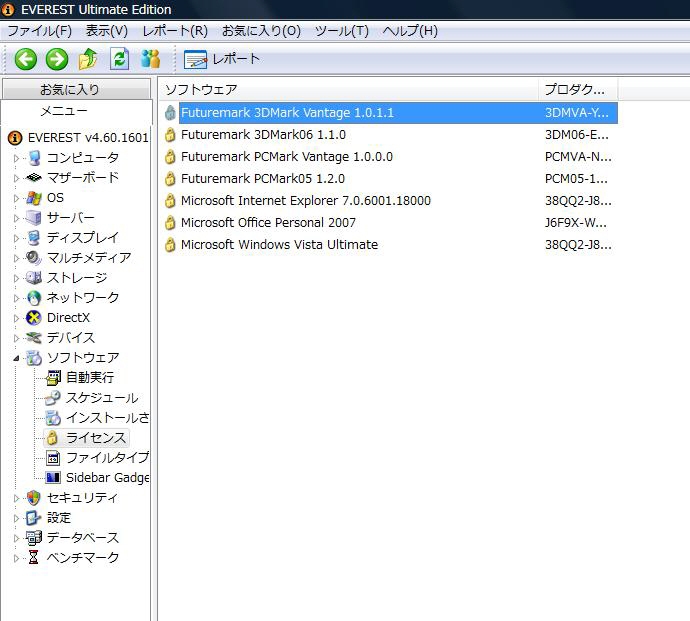Click the green Back arrow toolbar icon
Viewport: 690px width, 621px height.
26,59
